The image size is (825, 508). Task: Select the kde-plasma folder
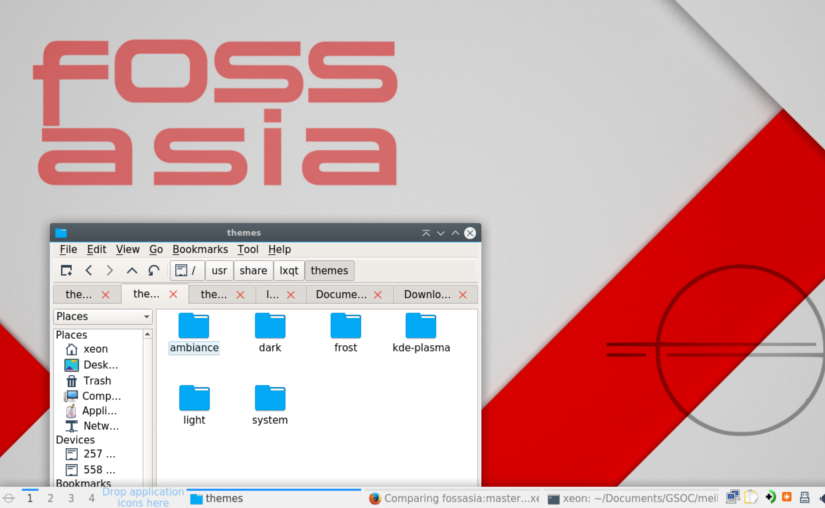coord(421,326)
